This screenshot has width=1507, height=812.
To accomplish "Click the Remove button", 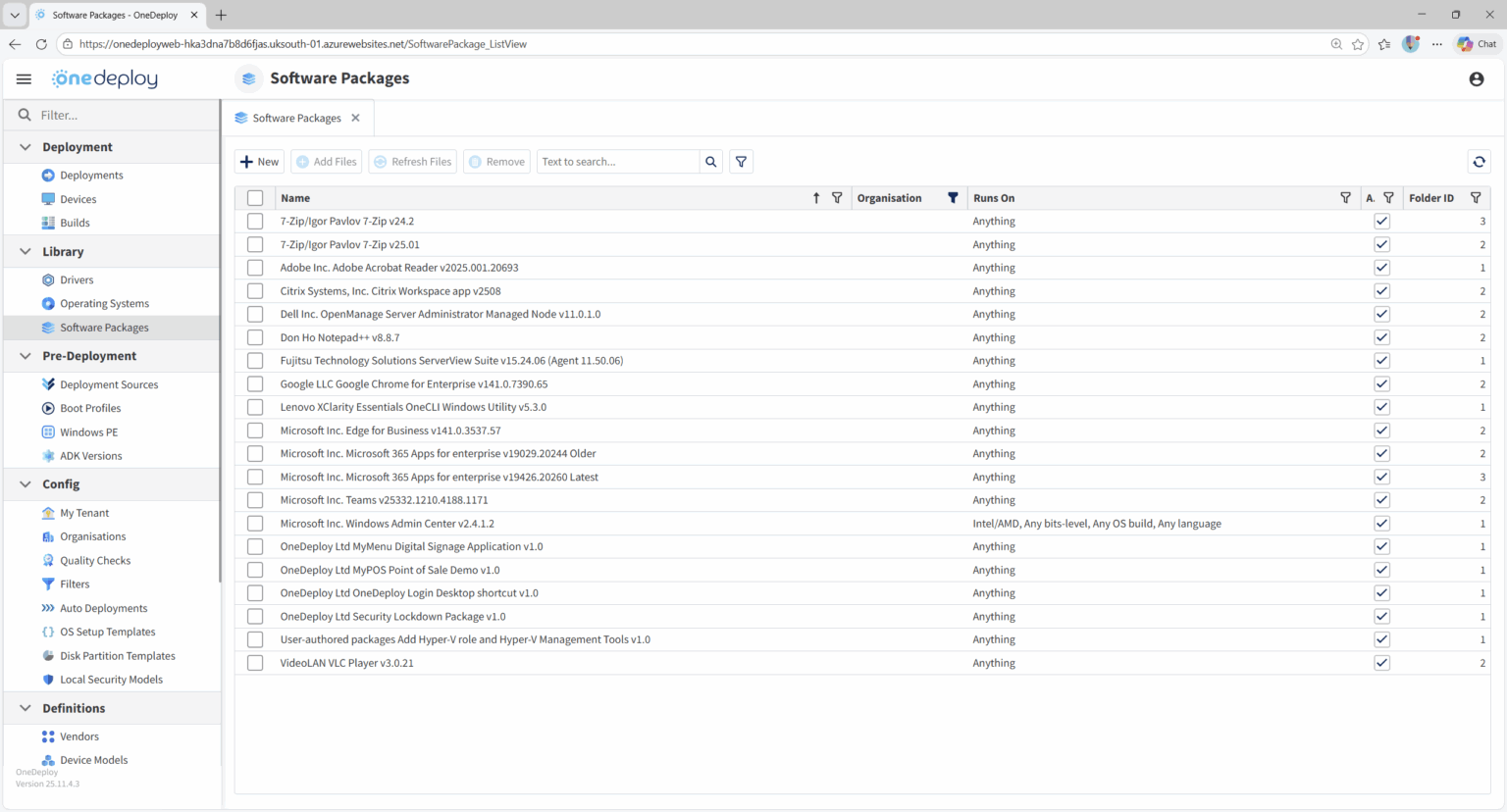I will tap(497, 162).
